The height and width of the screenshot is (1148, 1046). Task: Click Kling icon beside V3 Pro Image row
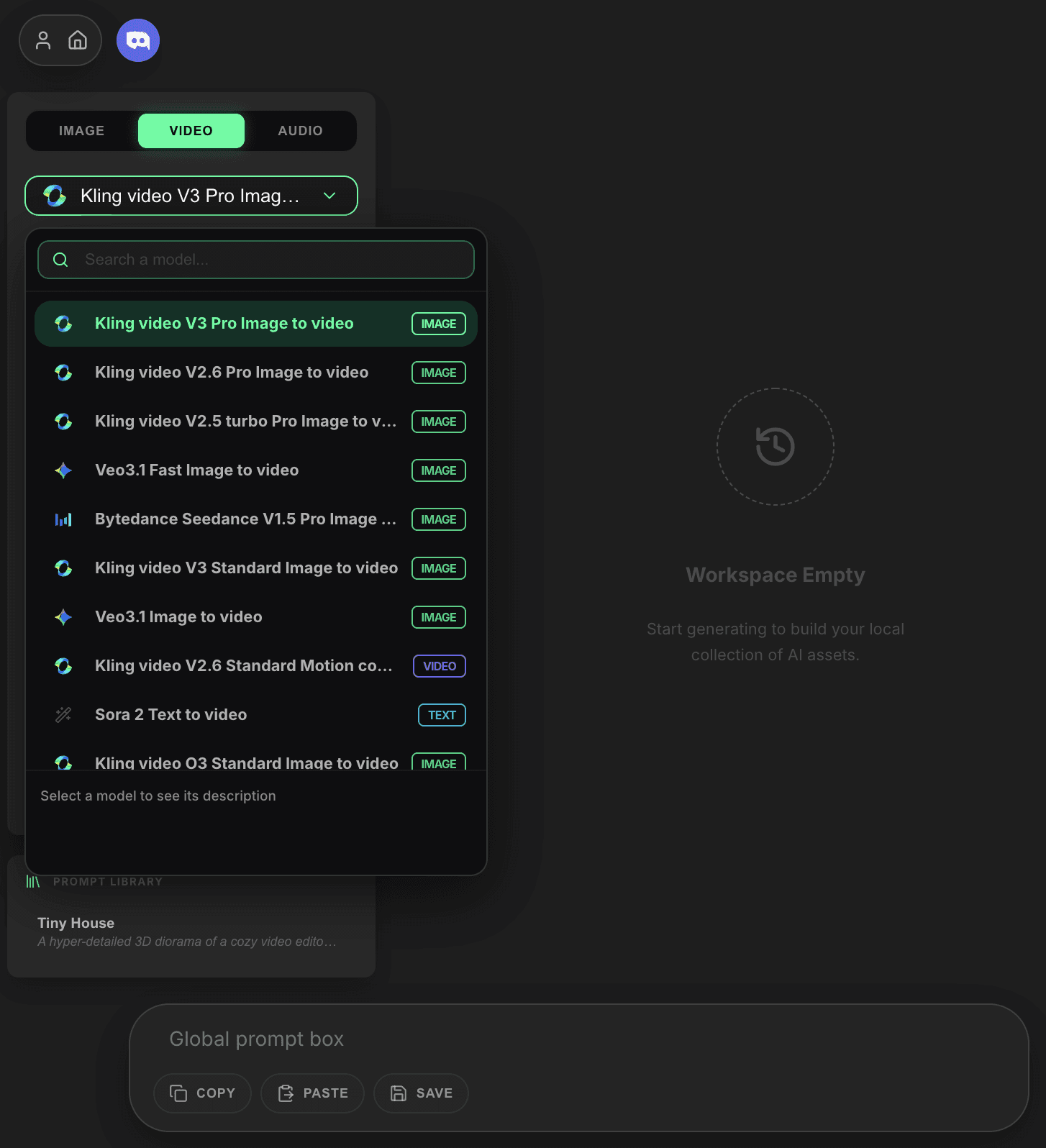63,324
